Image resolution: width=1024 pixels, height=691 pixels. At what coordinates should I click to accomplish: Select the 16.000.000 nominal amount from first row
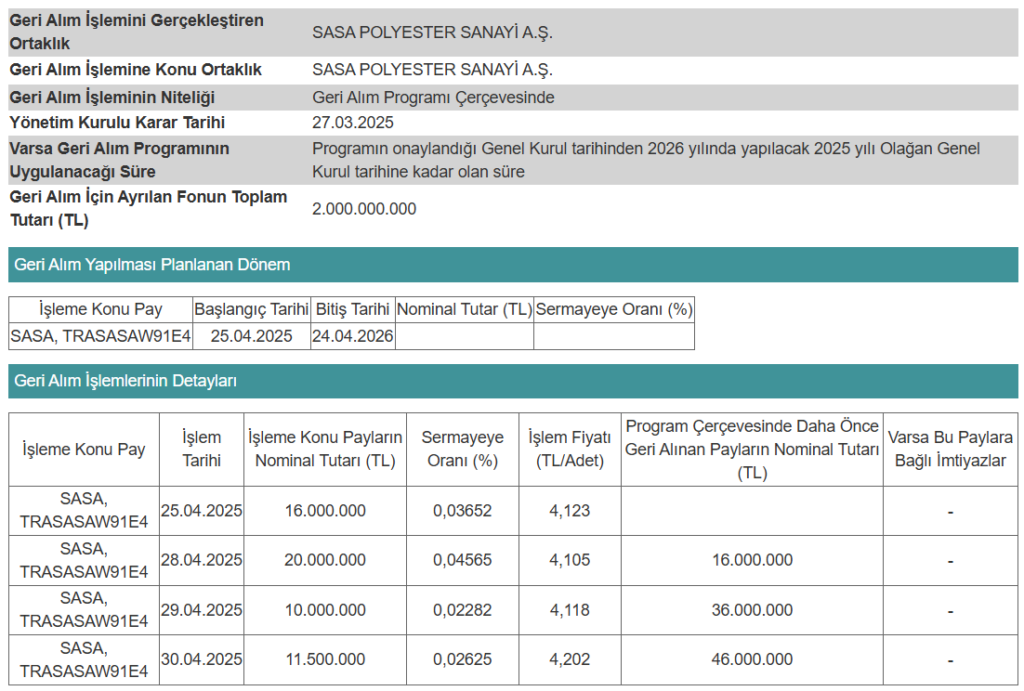pos(324,510)
